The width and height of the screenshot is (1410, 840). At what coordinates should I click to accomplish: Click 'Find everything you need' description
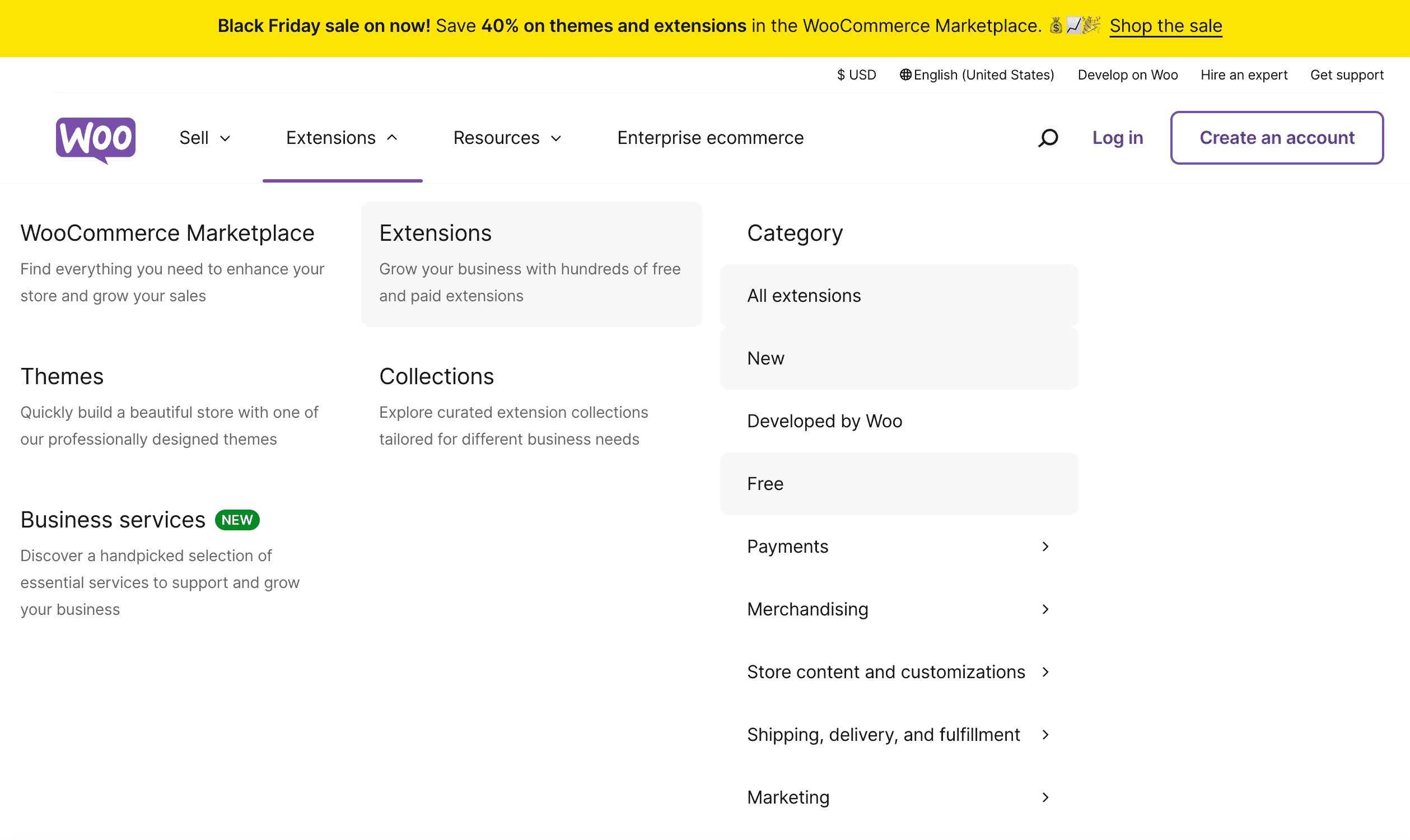[x=172, y=282]
